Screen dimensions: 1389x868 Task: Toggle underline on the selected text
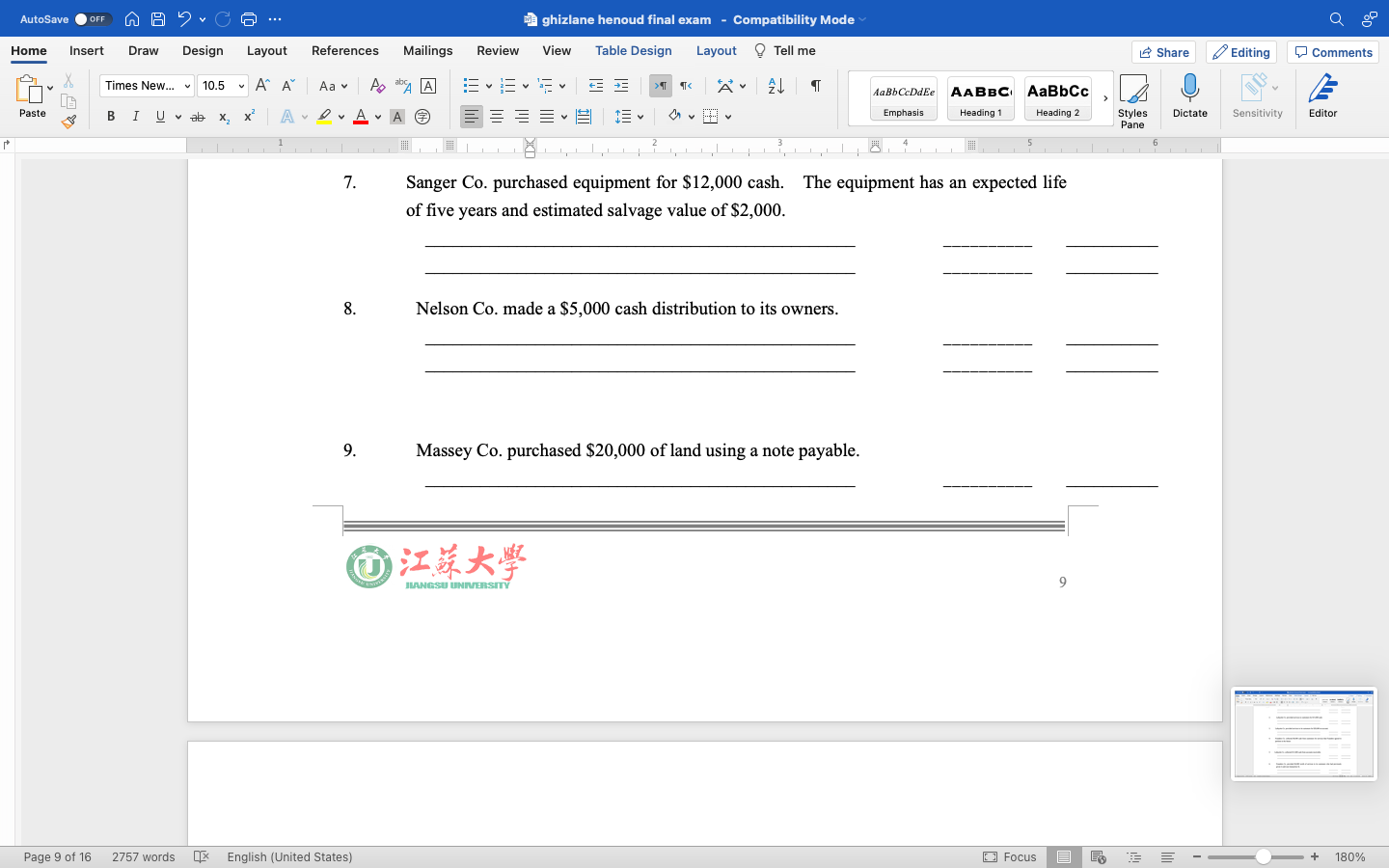pos(161,117)
